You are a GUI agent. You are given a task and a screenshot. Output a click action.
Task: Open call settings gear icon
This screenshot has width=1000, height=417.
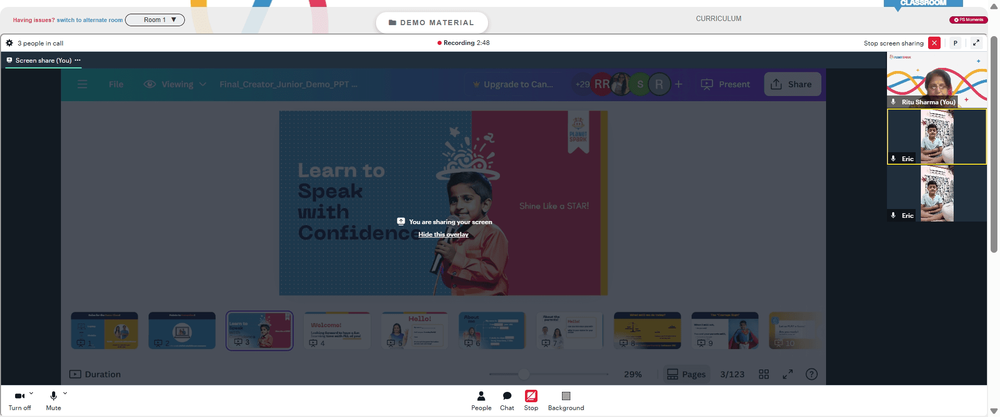click(x=10, y=43)
